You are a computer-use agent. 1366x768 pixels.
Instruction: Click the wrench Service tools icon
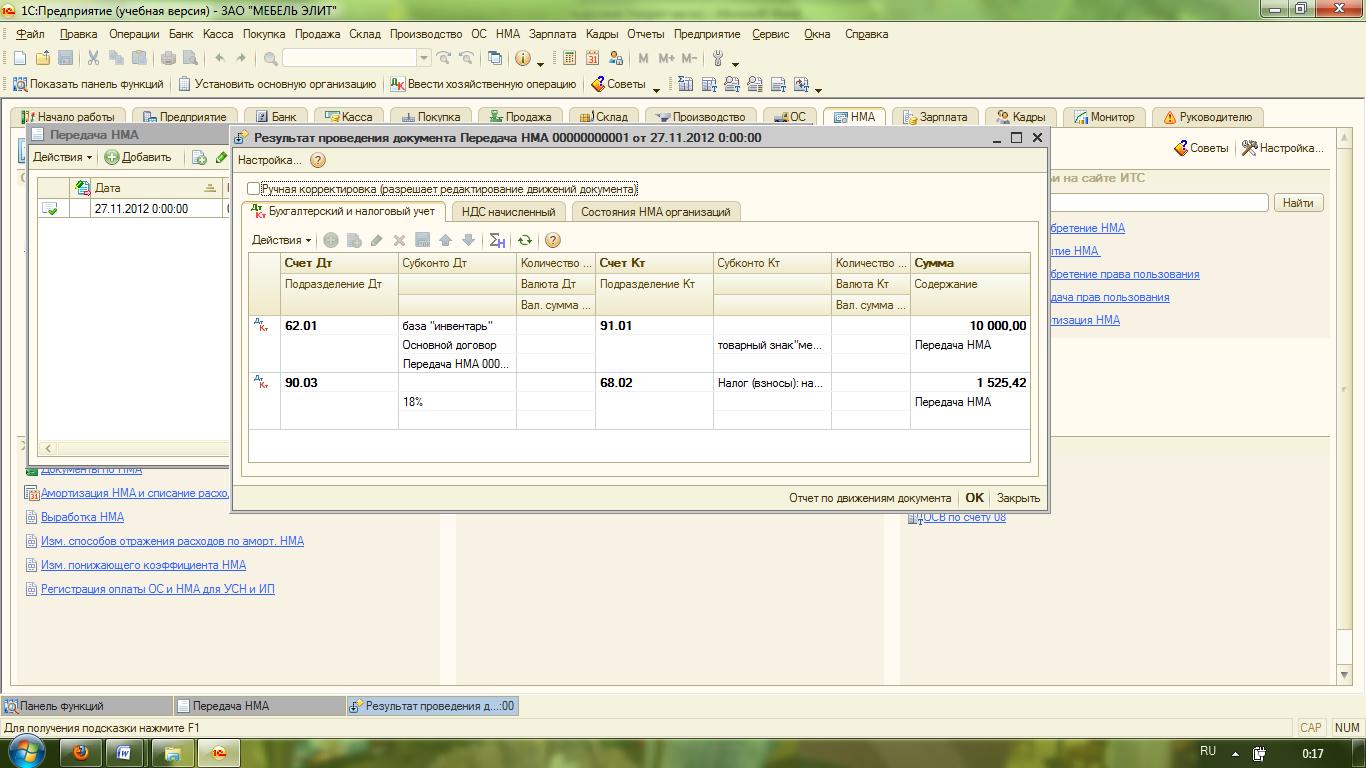point(717,59)
